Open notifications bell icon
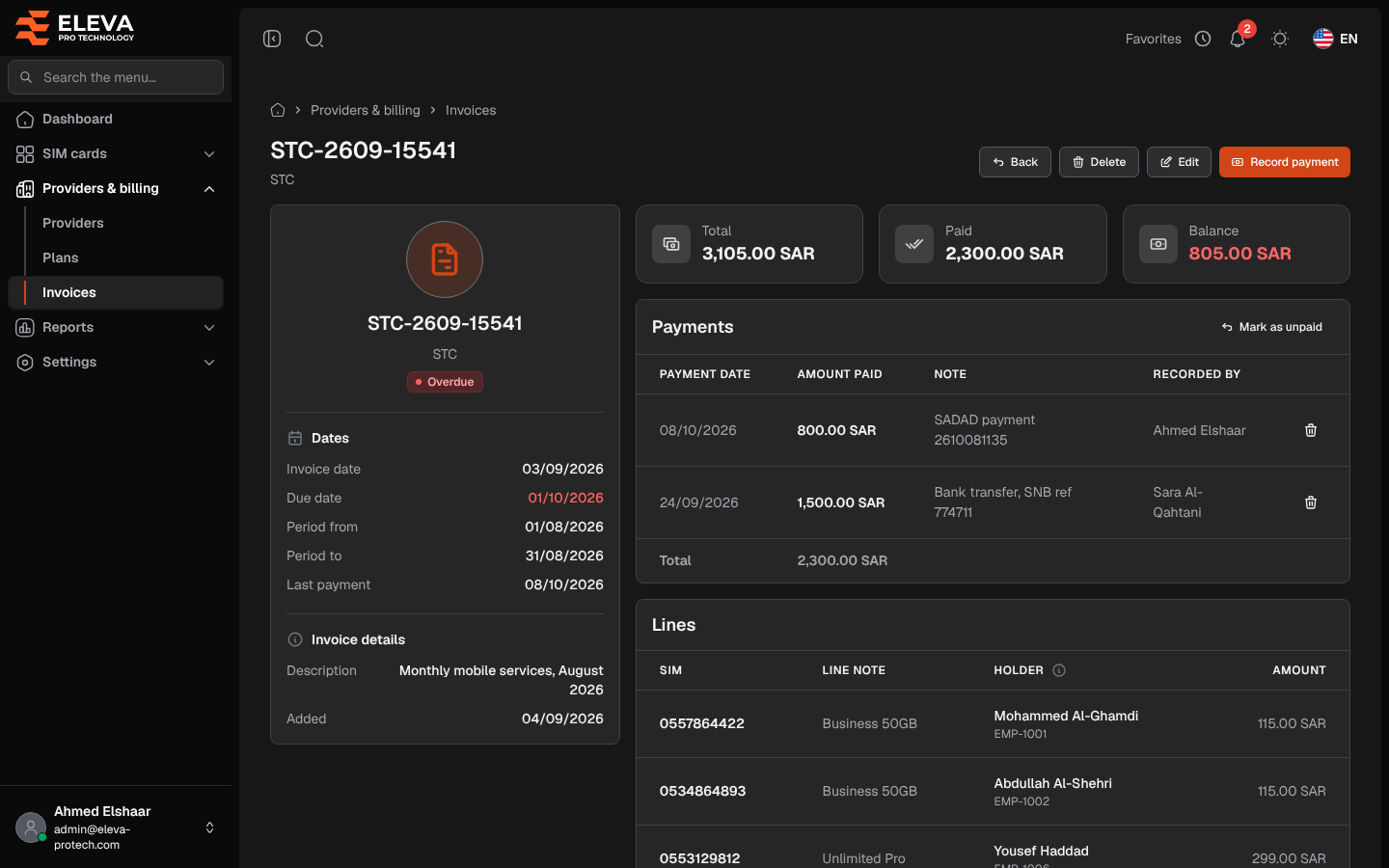The width and height of the screenshot is (1389, 868). click(1238, 39)
